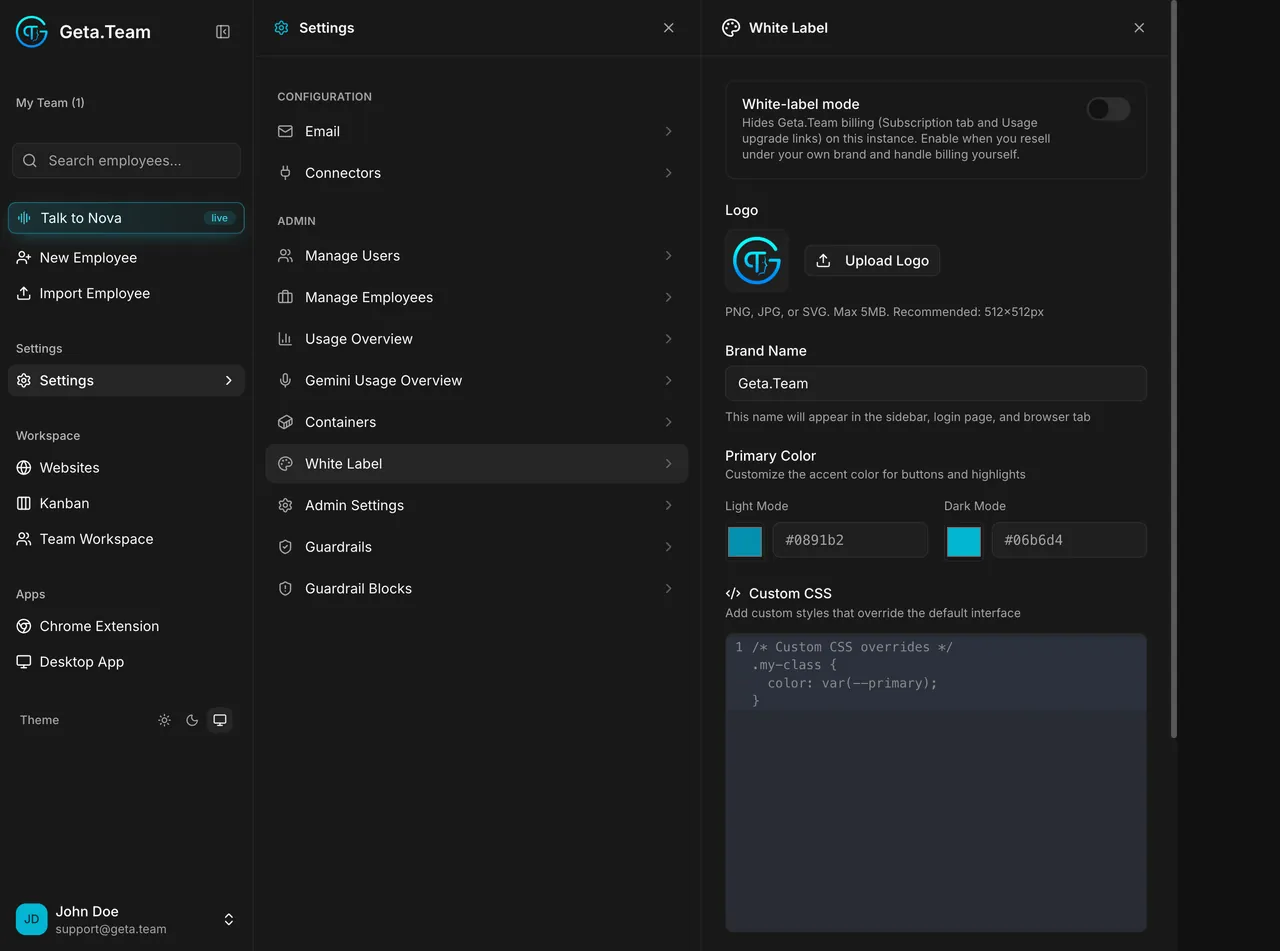This screenshot has height=951, width=1280.
Task: Click the gear icon for Admin Settings
Action: [x=285, y=505]
